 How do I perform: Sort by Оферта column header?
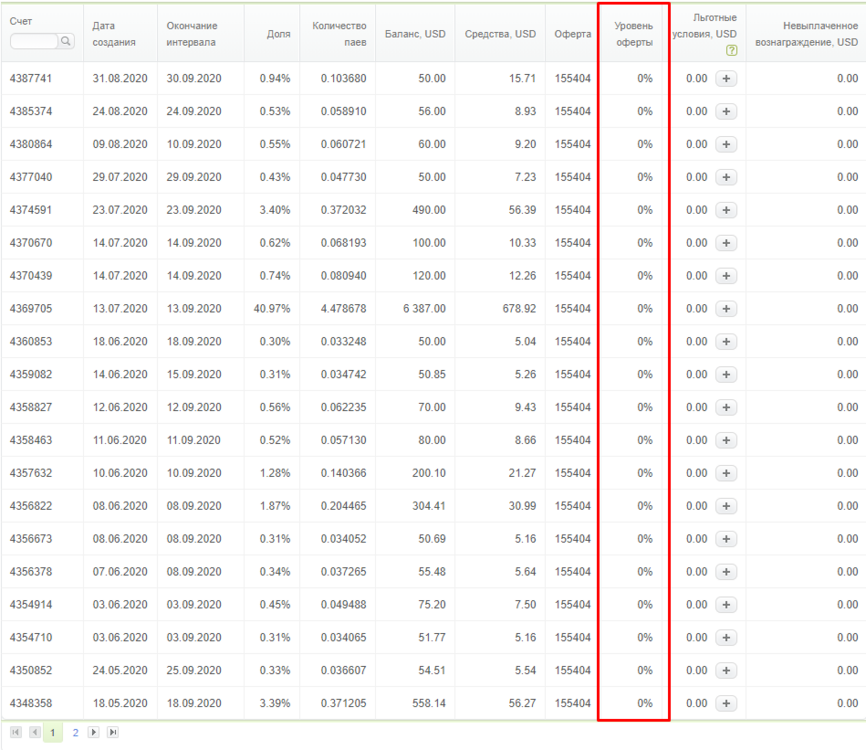(x=573, y=34)
